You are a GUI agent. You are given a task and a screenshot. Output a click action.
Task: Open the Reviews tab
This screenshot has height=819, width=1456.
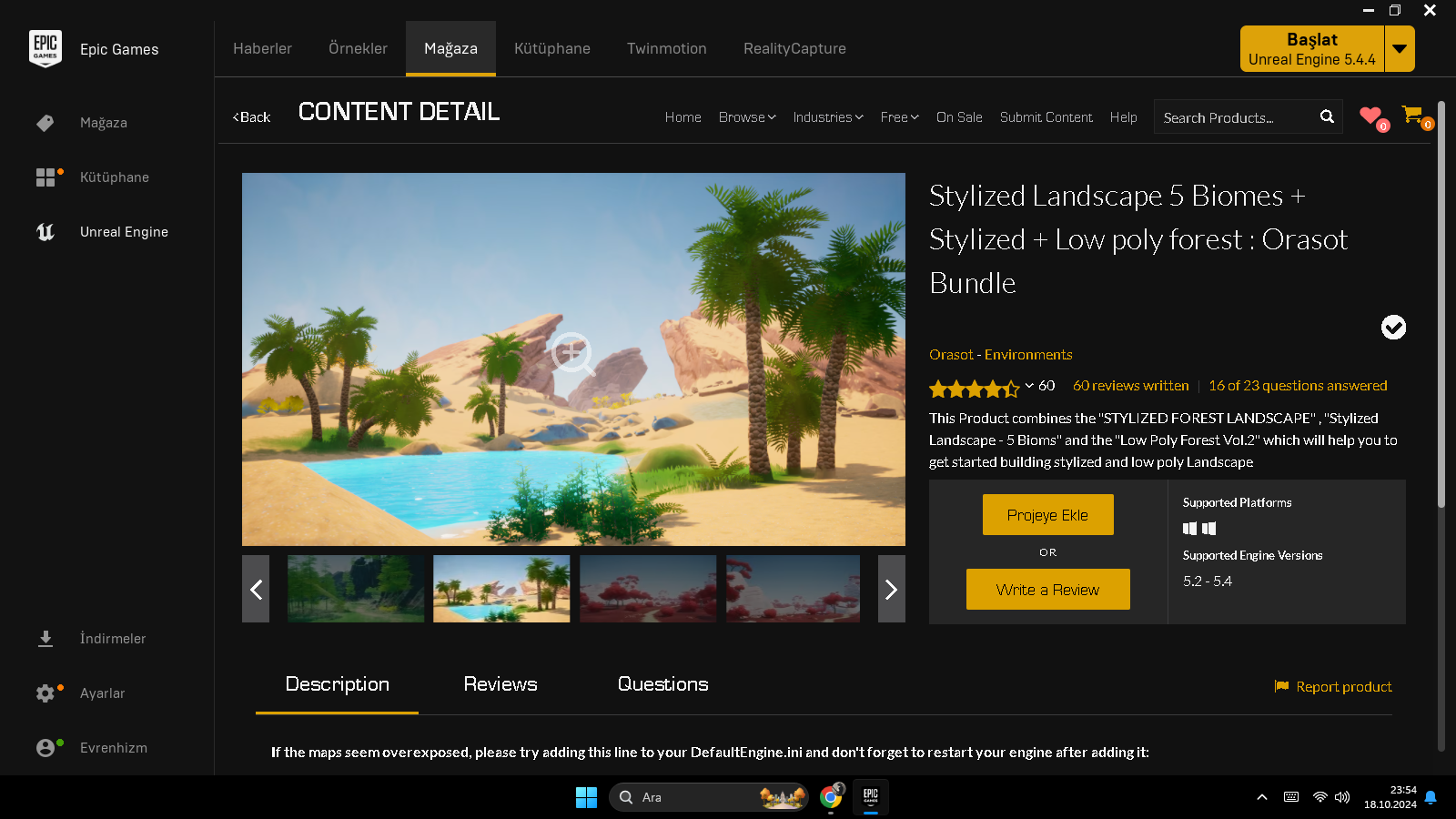click(500, 684)
